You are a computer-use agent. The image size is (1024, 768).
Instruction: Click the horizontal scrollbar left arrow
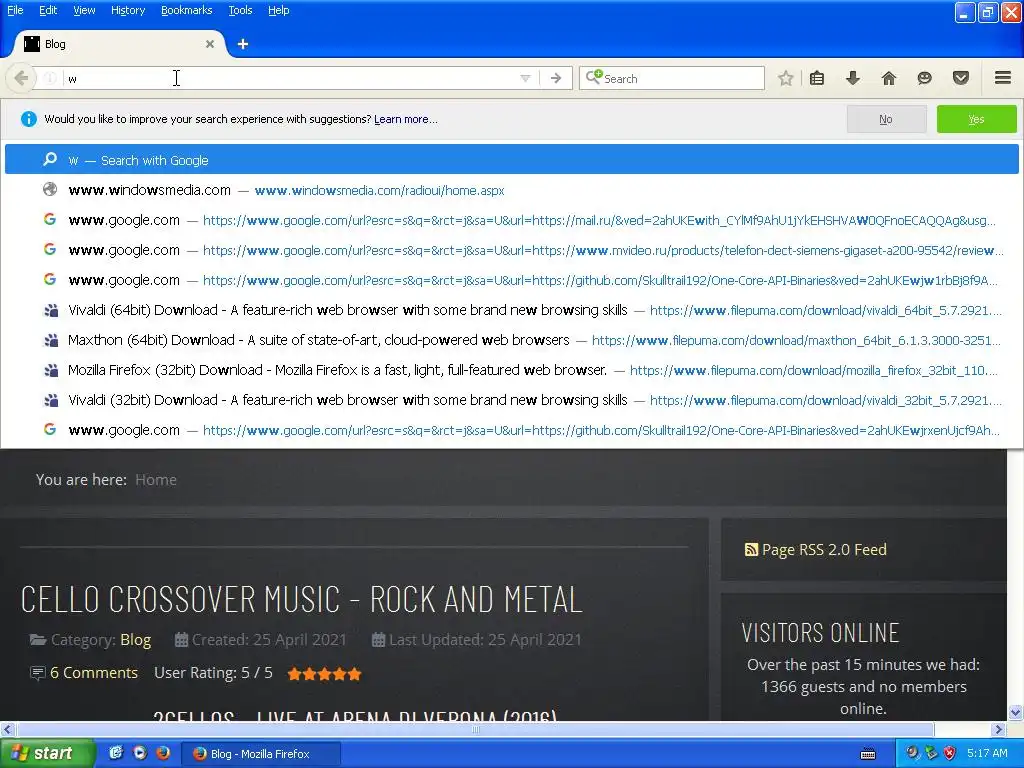click(x=7, y=729)
